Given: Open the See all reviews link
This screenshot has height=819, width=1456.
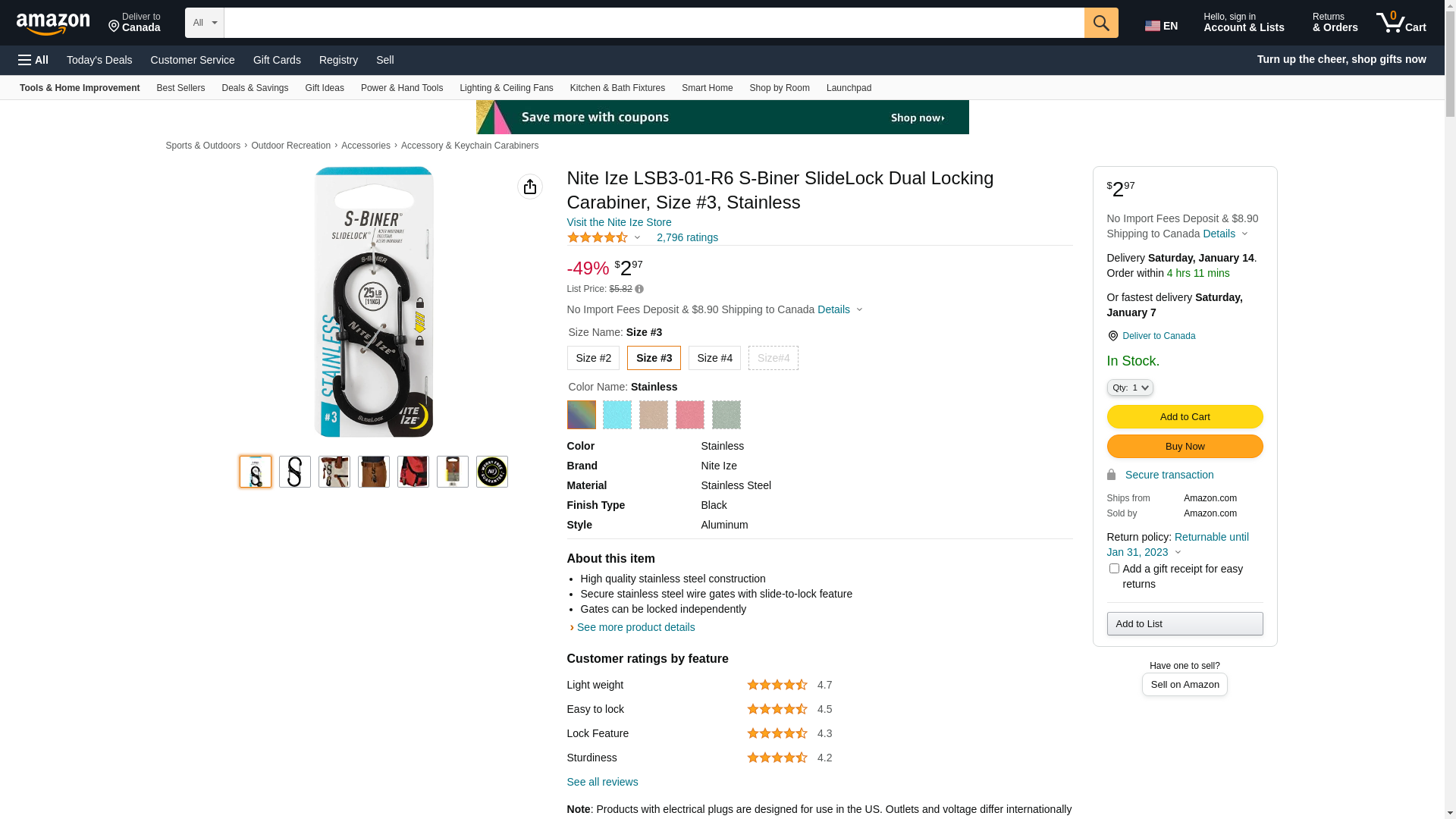Looking at the screenshot, I should (602, 782).
